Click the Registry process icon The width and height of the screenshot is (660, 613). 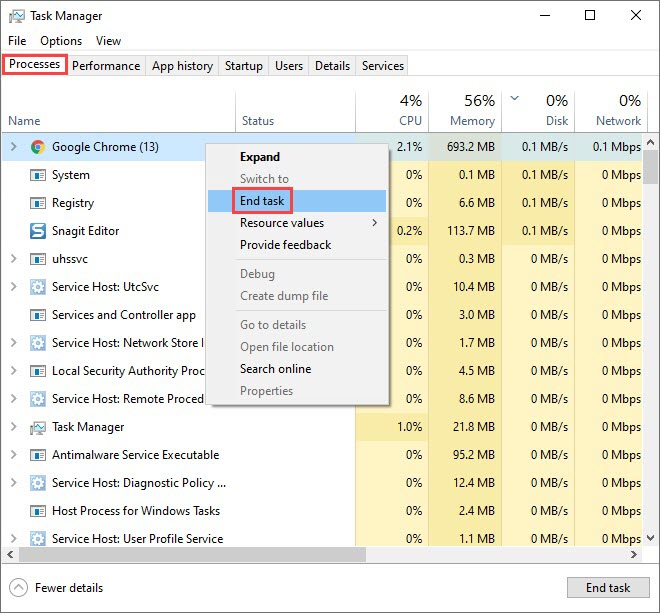[38, 203]
